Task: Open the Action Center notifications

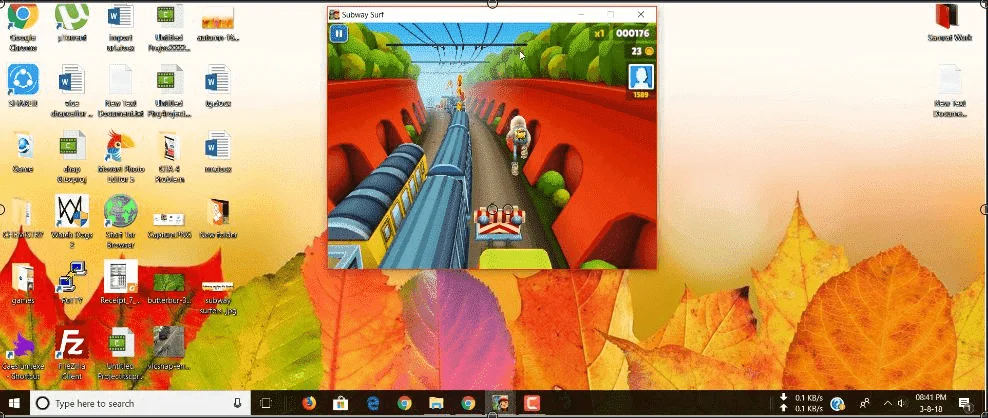Action: pyautogui.click(x=965, y=403)
